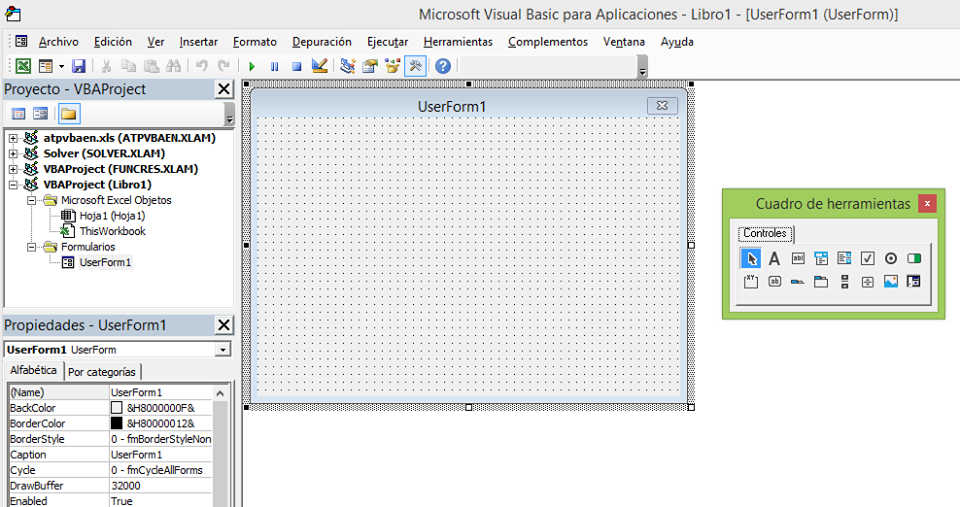The width and height of the screenshot is (960, 507).
Task: Select the Frame control in the toolbox
Action: coord(751,282)
